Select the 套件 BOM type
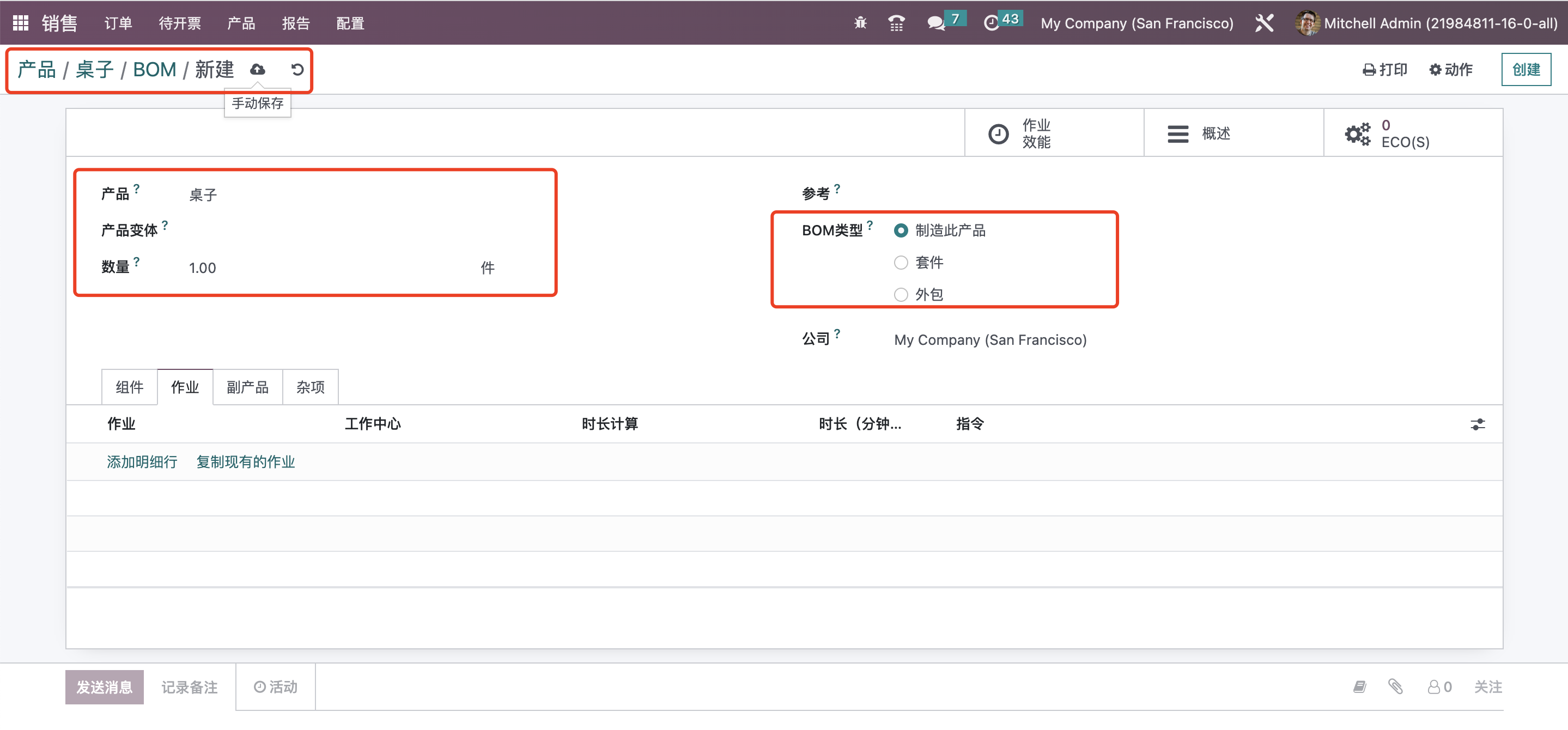Viewport: 1568px width, 730px height. (x=900, y=263)
